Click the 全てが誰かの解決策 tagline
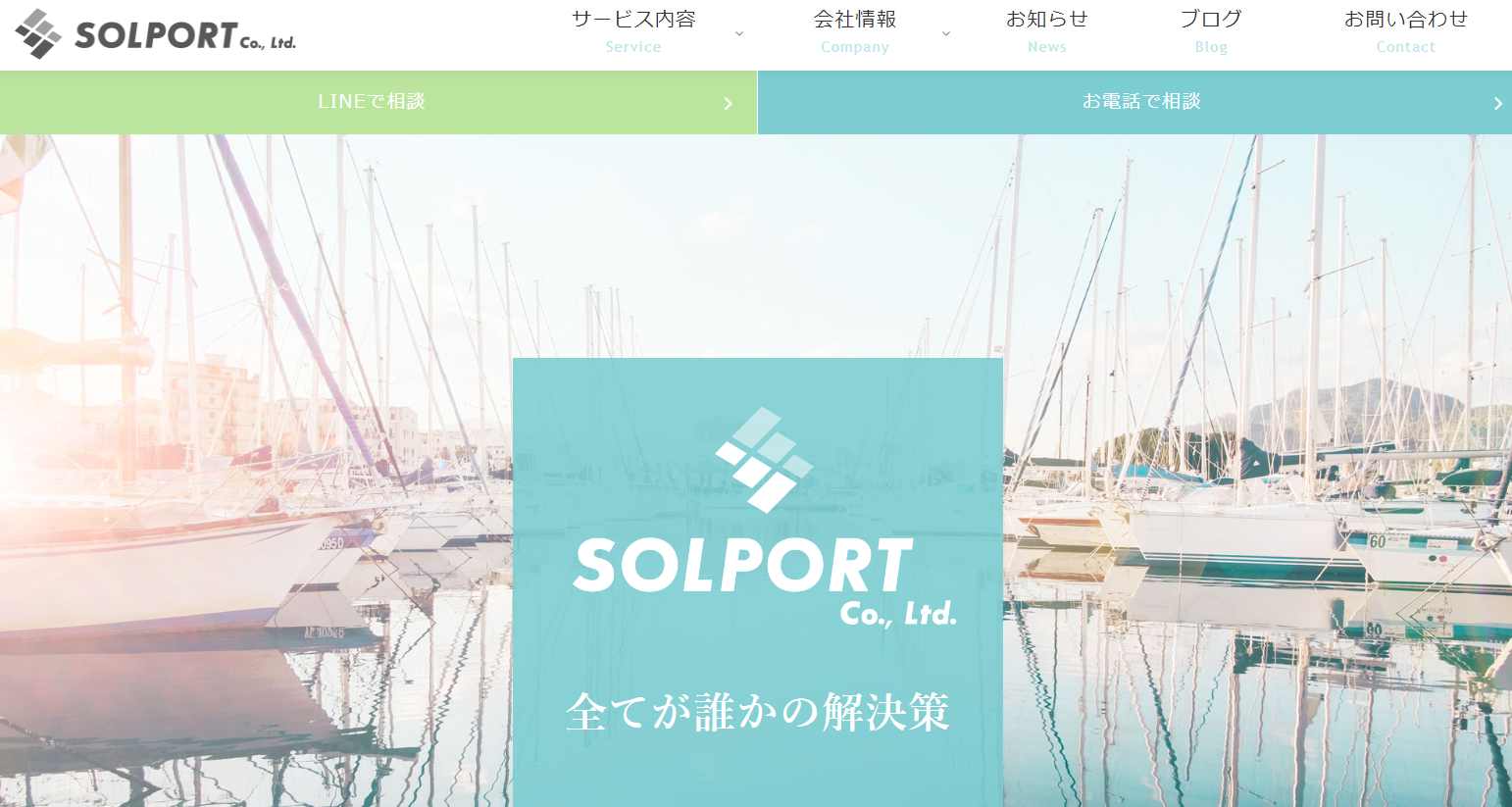The width and height of the screenshot is (1512, 807). (758, 712)
